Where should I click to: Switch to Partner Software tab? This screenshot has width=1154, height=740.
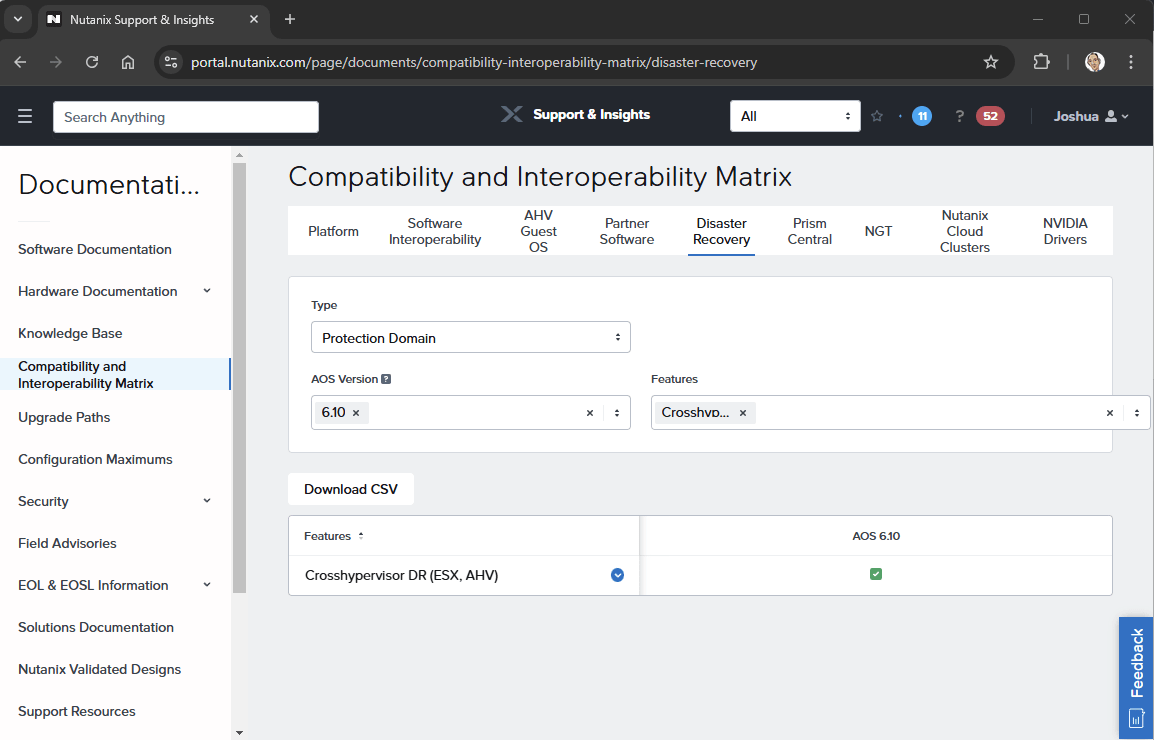click(626, 231)
